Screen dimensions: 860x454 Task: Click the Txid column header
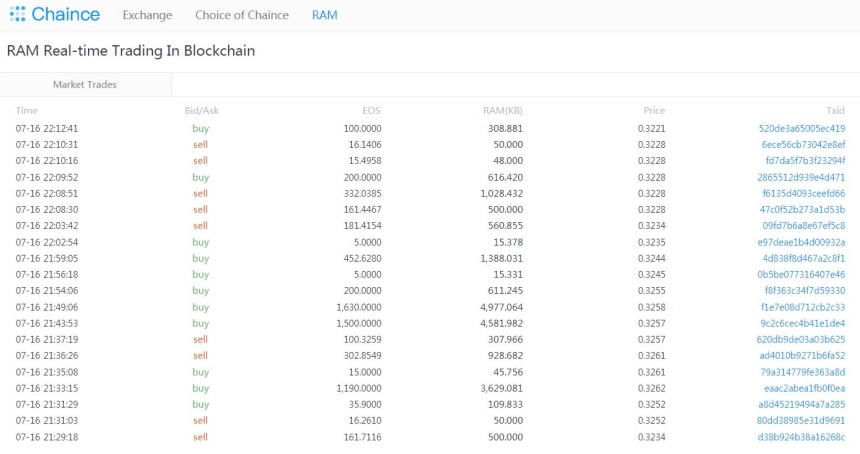(836, 110)
